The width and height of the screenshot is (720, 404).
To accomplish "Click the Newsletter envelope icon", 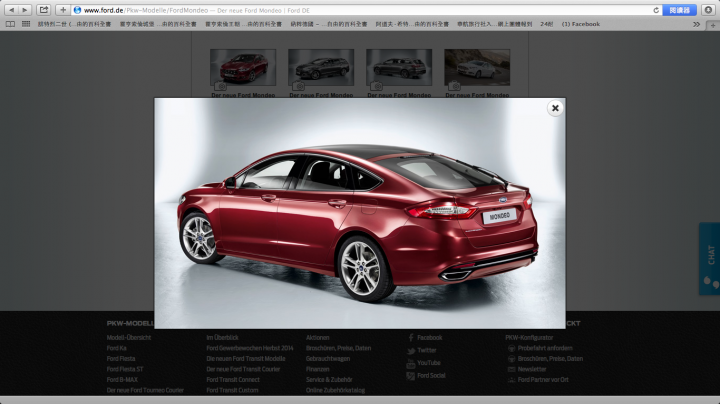I will click(512, 370).
